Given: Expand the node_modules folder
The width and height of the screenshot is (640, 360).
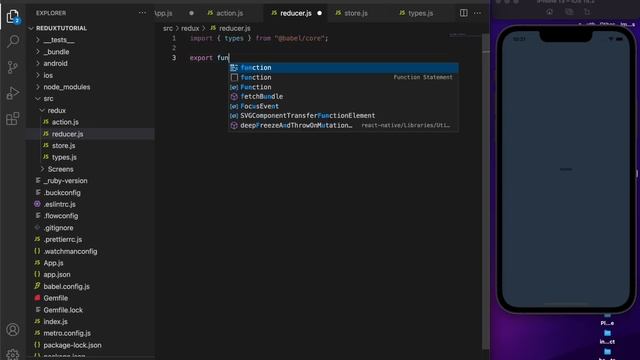Looking at the screenshot, I should [x=38, y=87].
